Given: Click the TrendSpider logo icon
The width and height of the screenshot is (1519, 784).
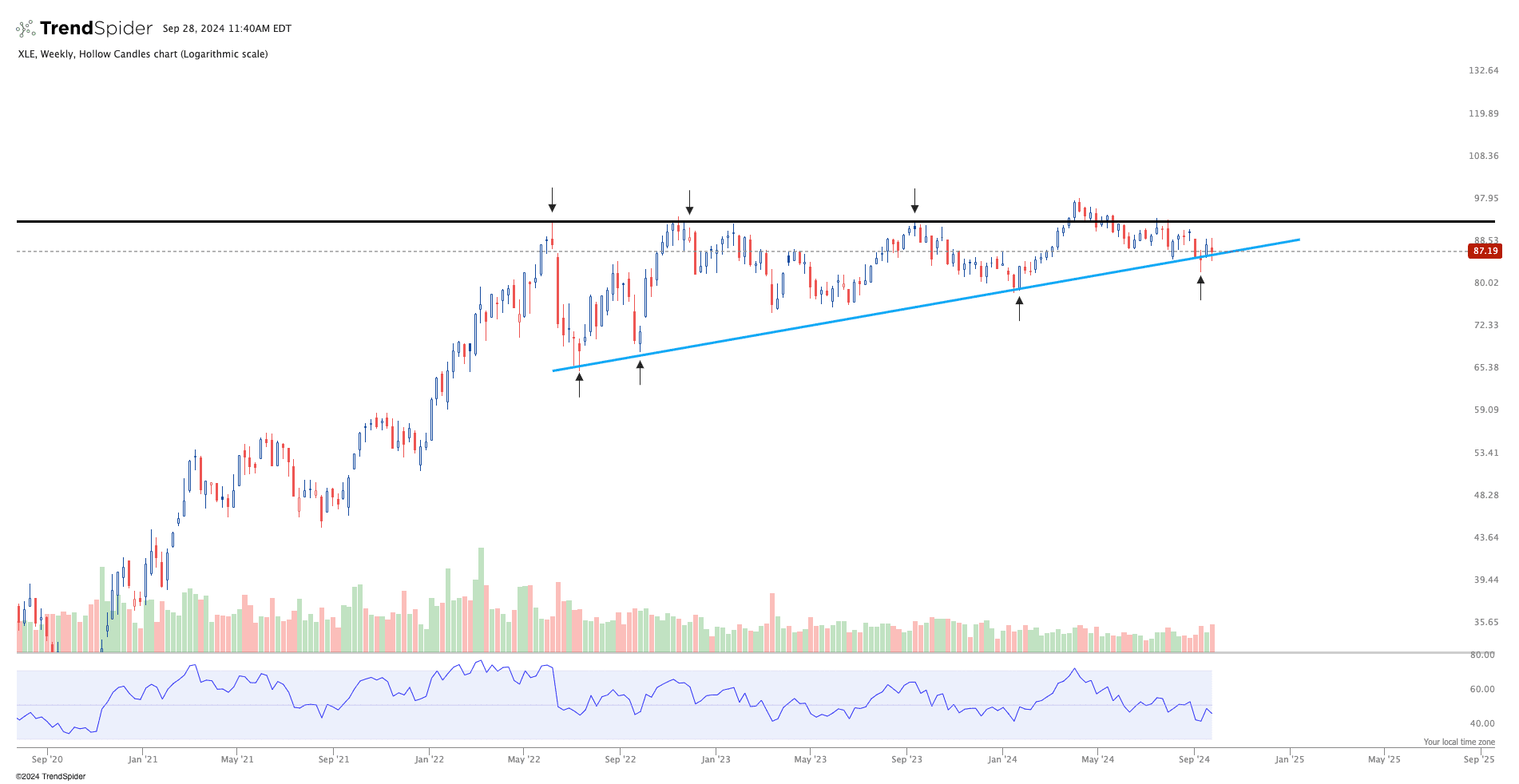Looking at the screenshot, I should (x=26, y=29).
